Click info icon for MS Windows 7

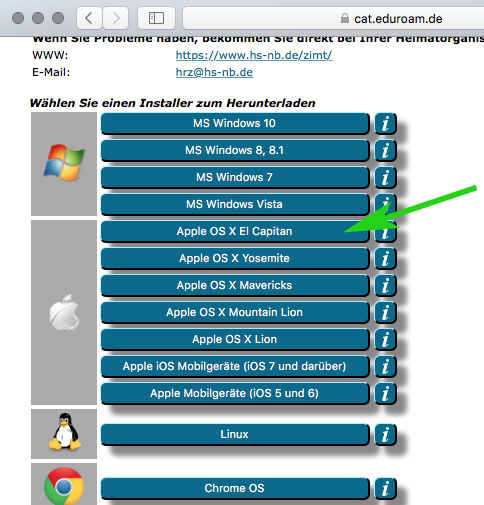pos(385,178)
